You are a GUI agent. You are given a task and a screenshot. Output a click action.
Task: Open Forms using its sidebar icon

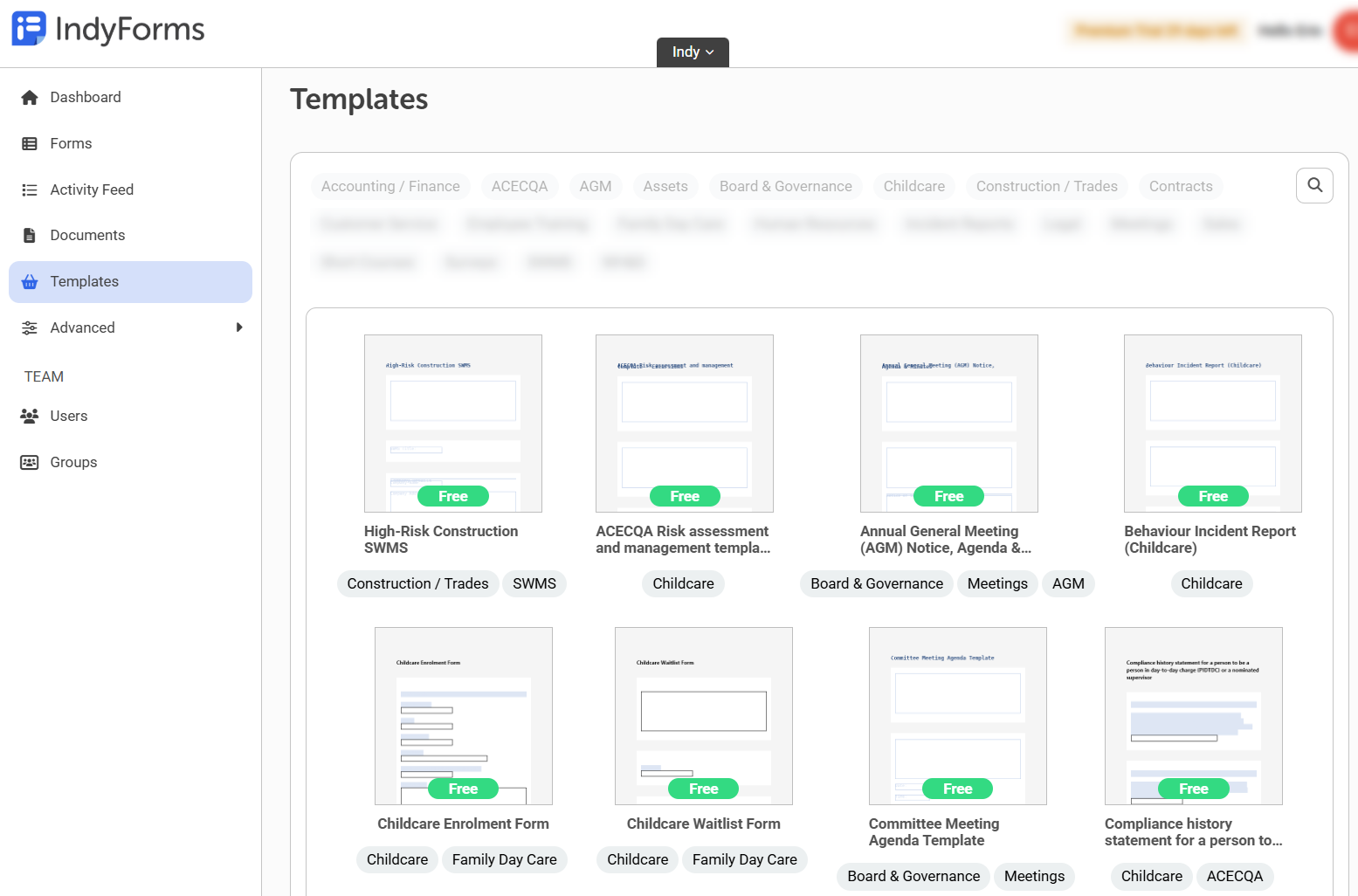click(30, 143)
